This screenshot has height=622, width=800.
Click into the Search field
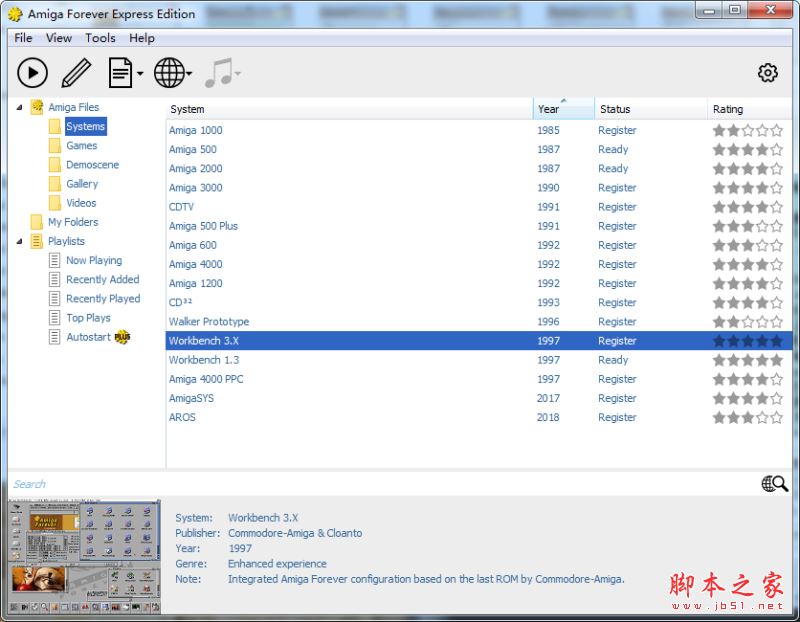383,484
